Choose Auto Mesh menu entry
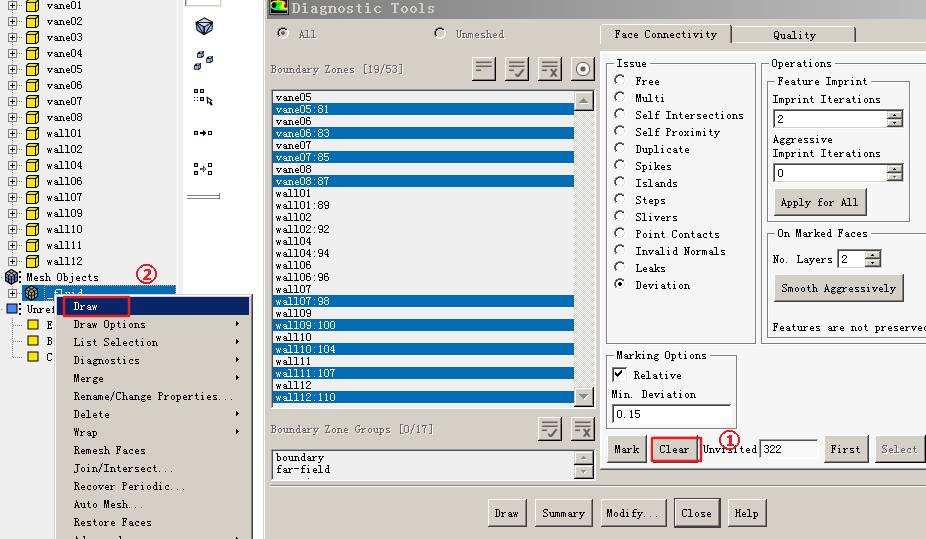Viewport: 926px width, 539px height. tap(155, 504)
